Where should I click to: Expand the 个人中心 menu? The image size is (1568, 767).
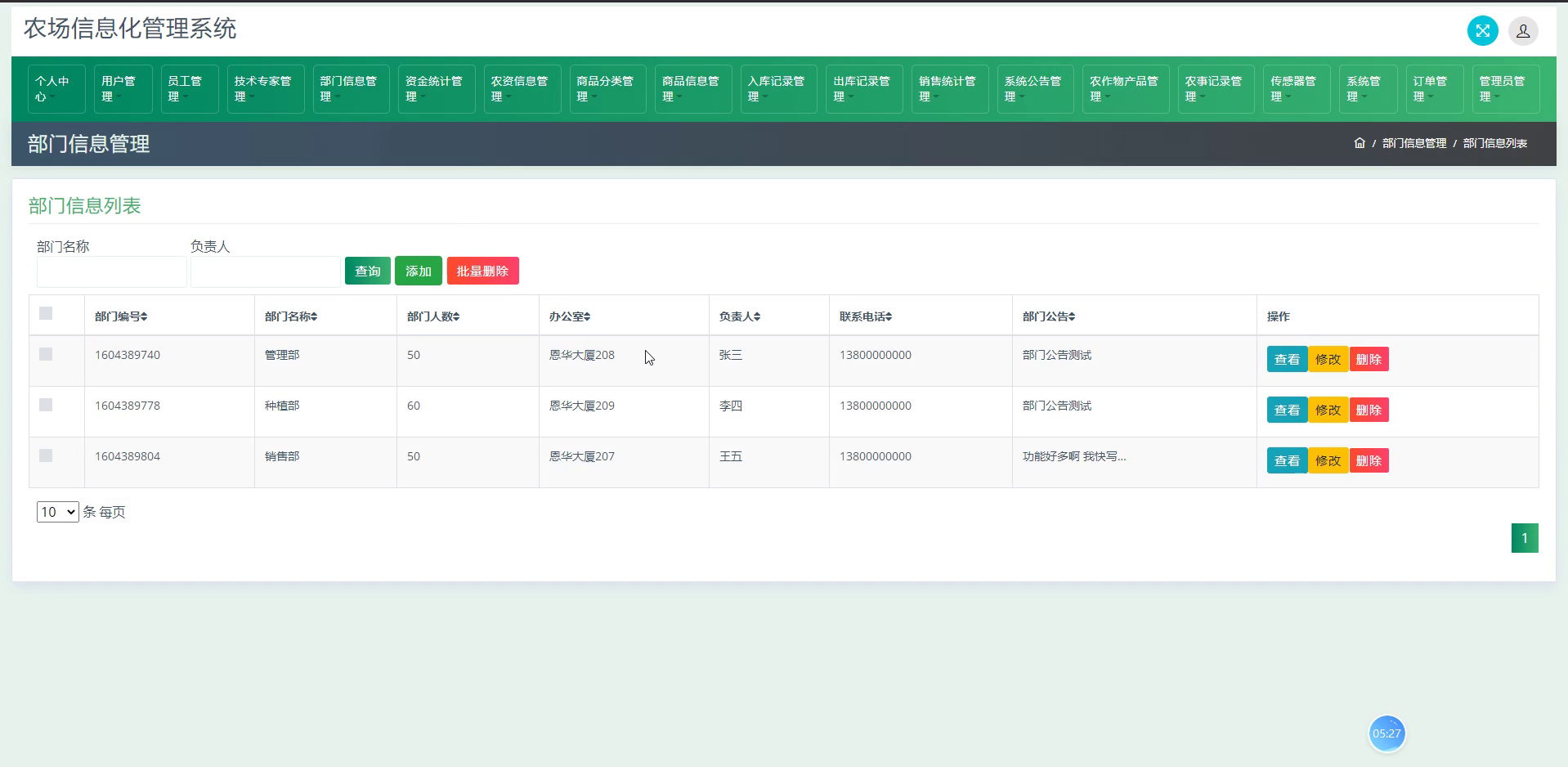click(x=56, y=89)
